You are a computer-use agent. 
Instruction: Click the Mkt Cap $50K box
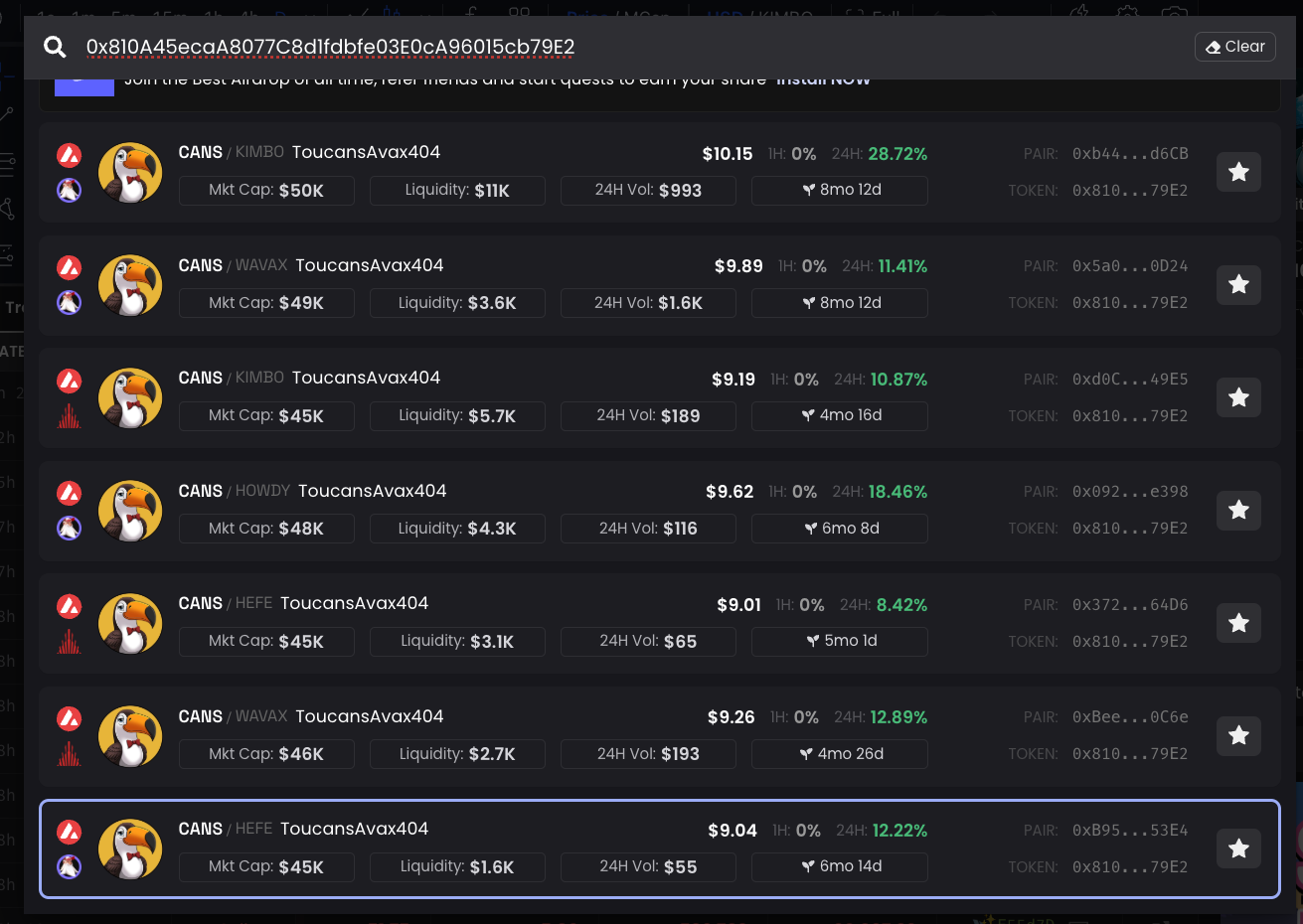click(266, 191)
